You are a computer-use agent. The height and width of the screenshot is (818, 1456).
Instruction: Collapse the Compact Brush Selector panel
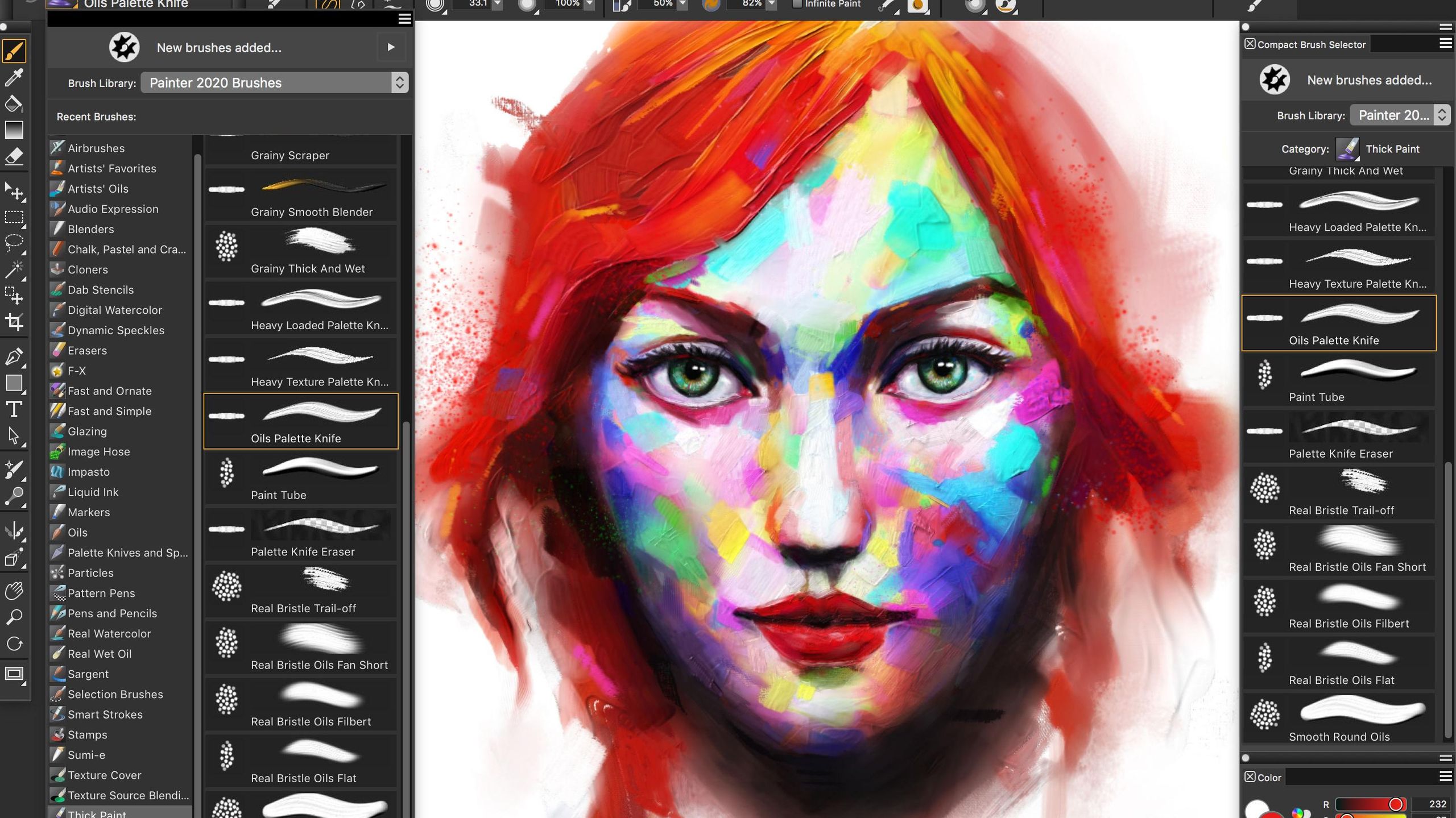(x=1250, y=44)
